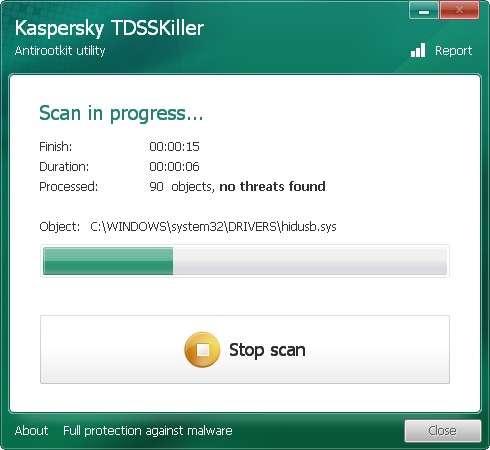This screenshot has width=490, height=450.
Task: Close the window with red X
Action: pyautogui.click(x=459, y=10)
